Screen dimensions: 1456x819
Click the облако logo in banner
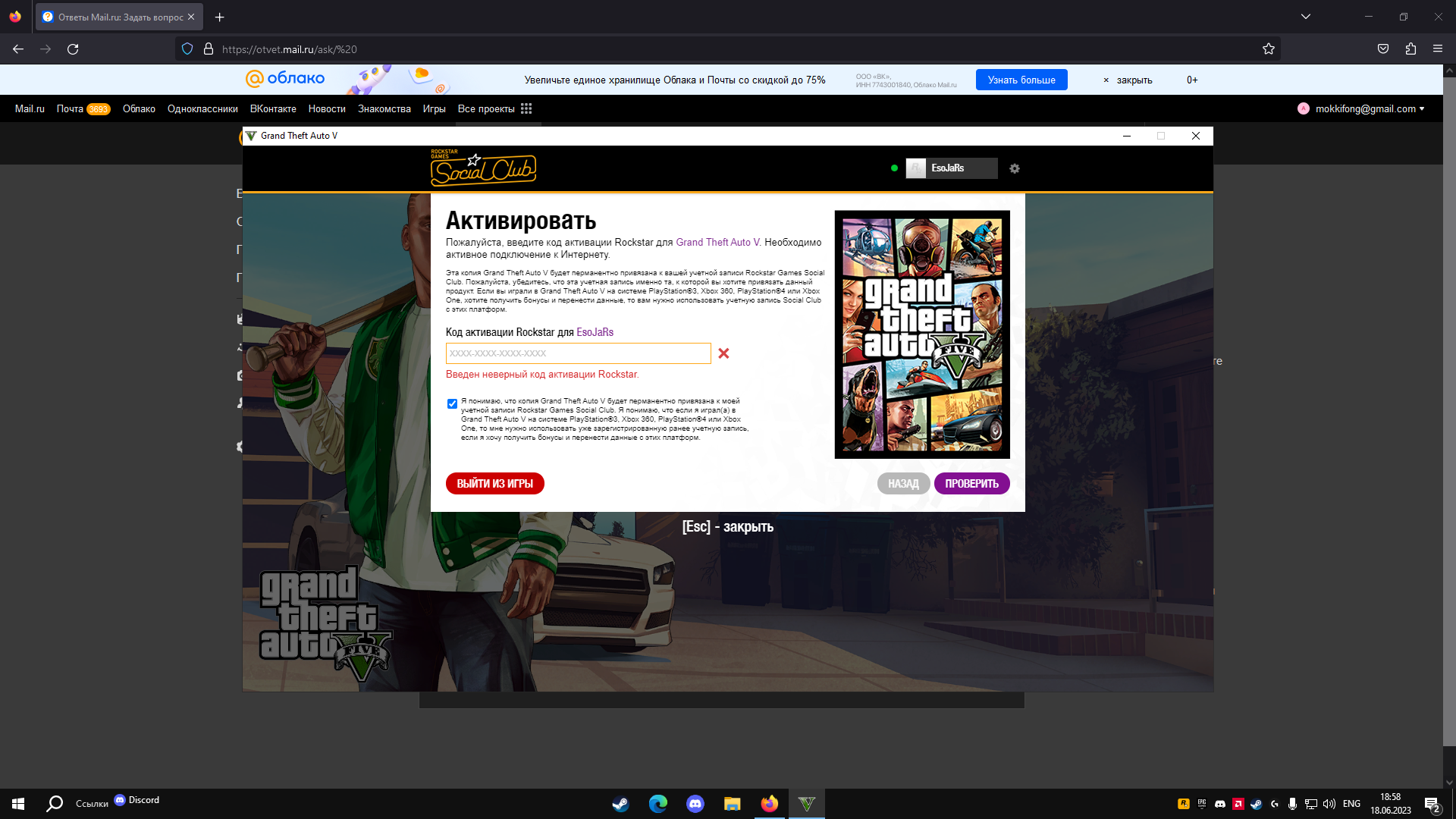click(x=285, y=79)
